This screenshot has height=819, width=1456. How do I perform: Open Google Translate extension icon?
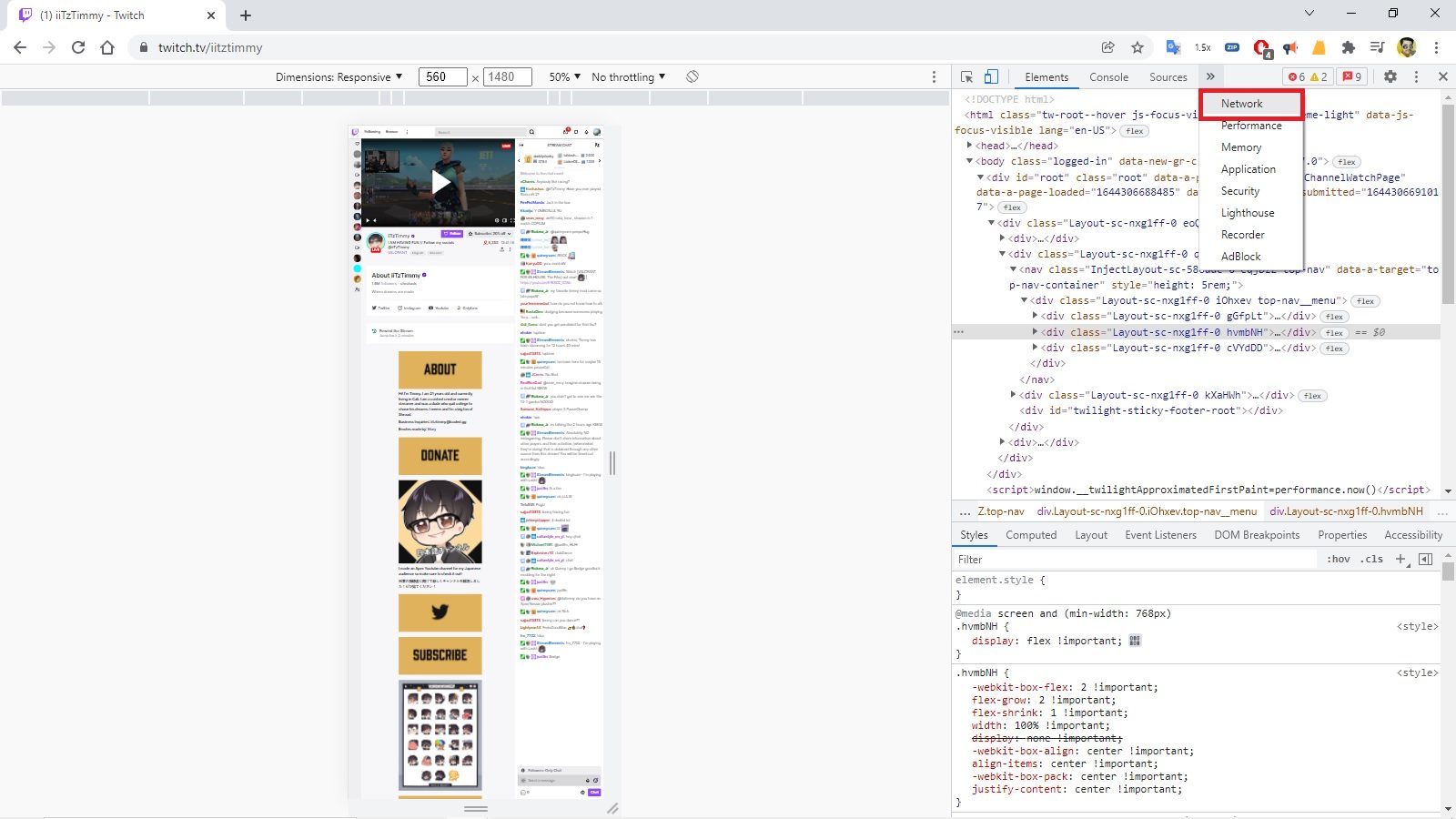(1174, 47)
